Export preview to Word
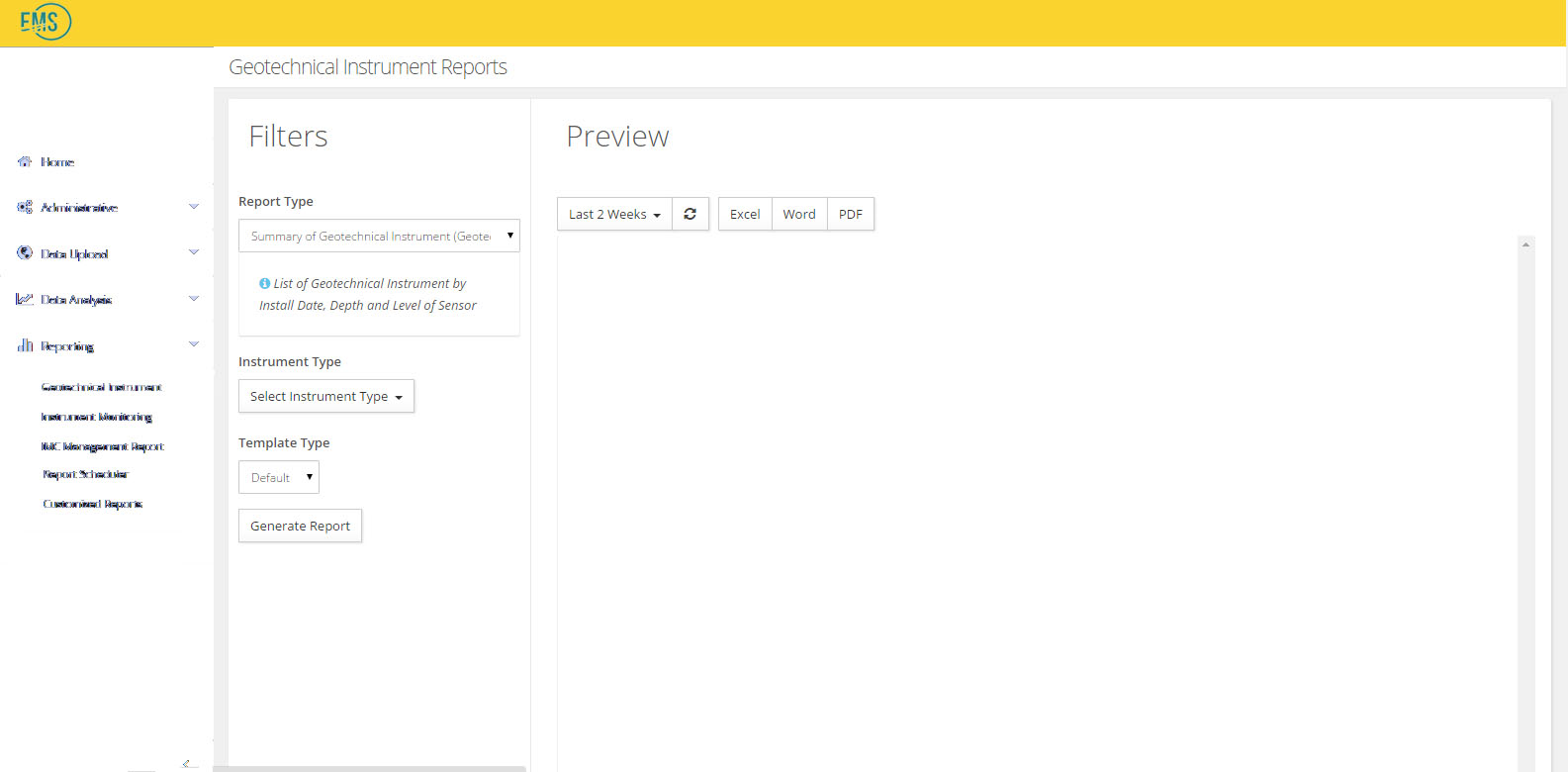 tap(799, 214)
